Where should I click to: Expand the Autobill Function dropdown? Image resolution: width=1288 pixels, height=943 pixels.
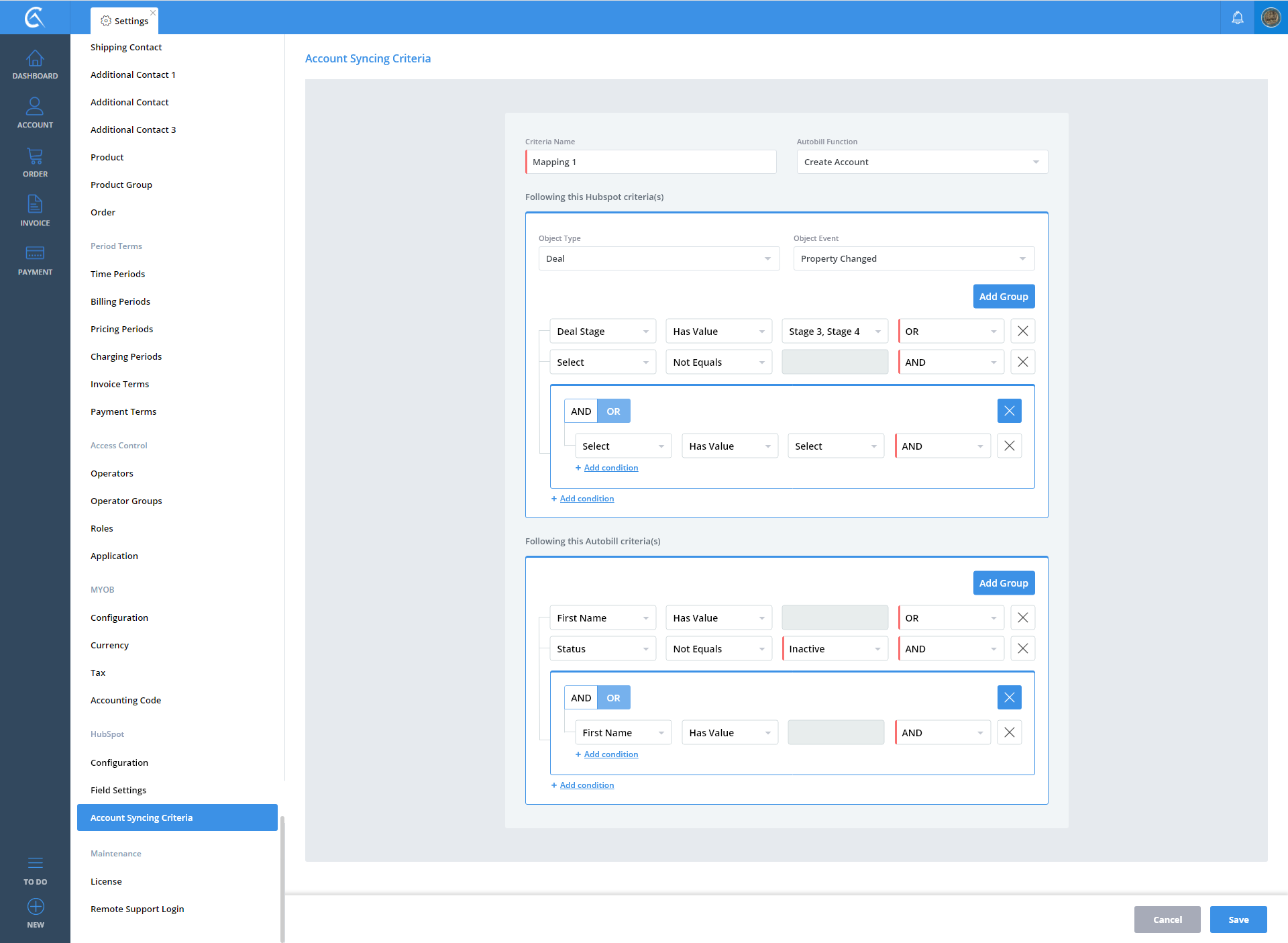pyautogui.click(x=922, y=162)
